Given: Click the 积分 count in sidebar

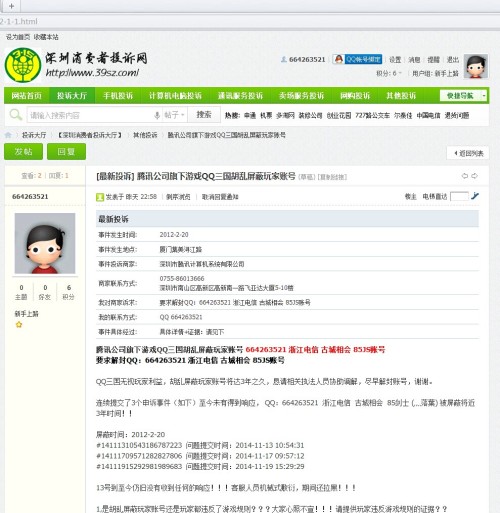Looking at the screenshot, I should click(69, 292).
